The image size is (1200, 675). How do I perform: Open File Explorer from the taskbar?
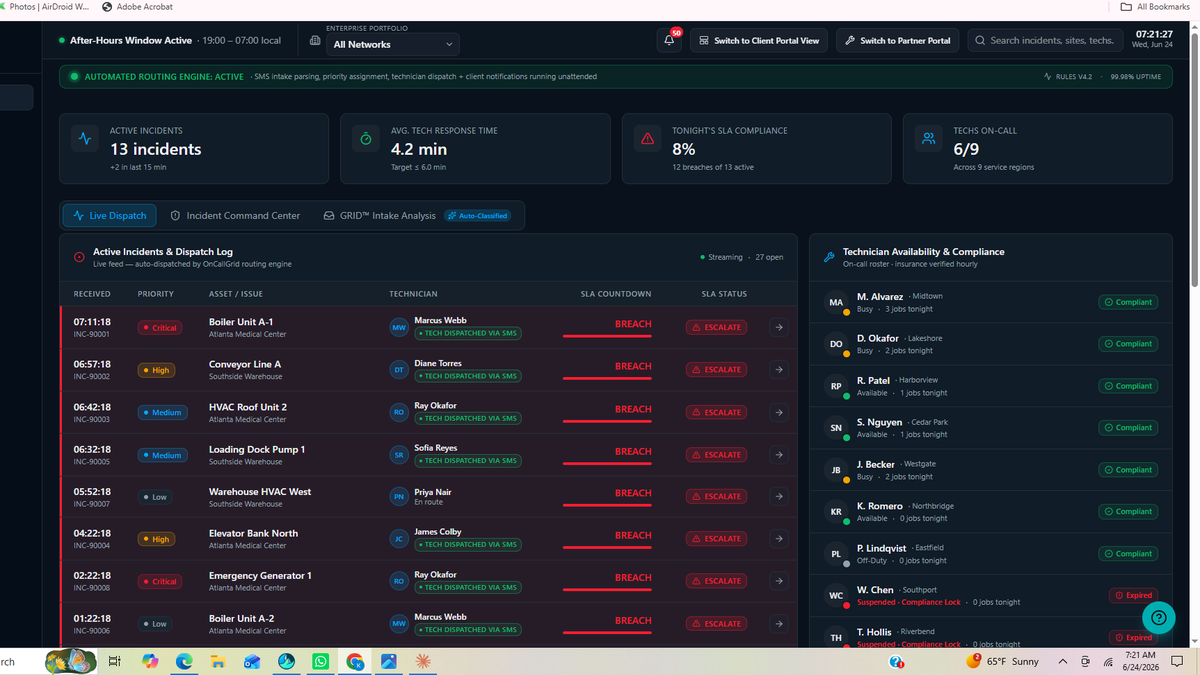click(217, 661)
